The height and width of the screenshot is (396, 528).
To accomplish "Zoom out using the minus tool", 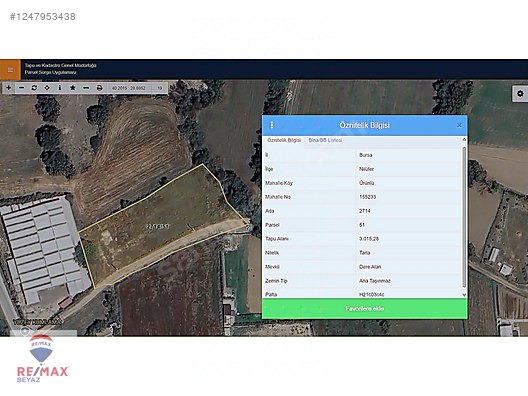I will pos(22,88).
